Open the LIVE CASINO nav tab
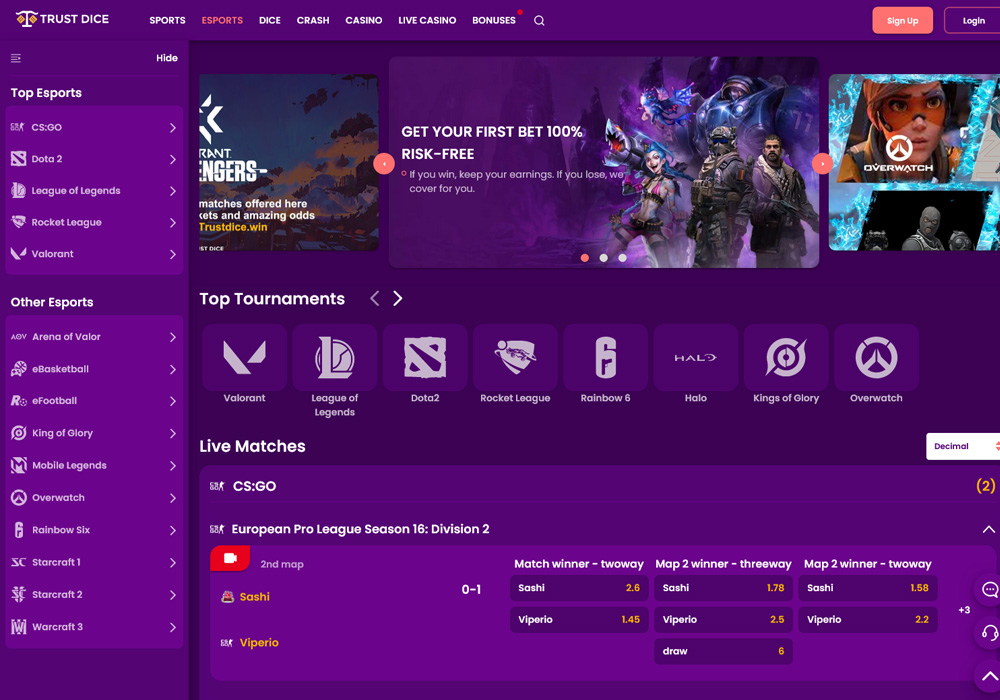The height and width of the screenshot is (700, 1000). point(427,20)
